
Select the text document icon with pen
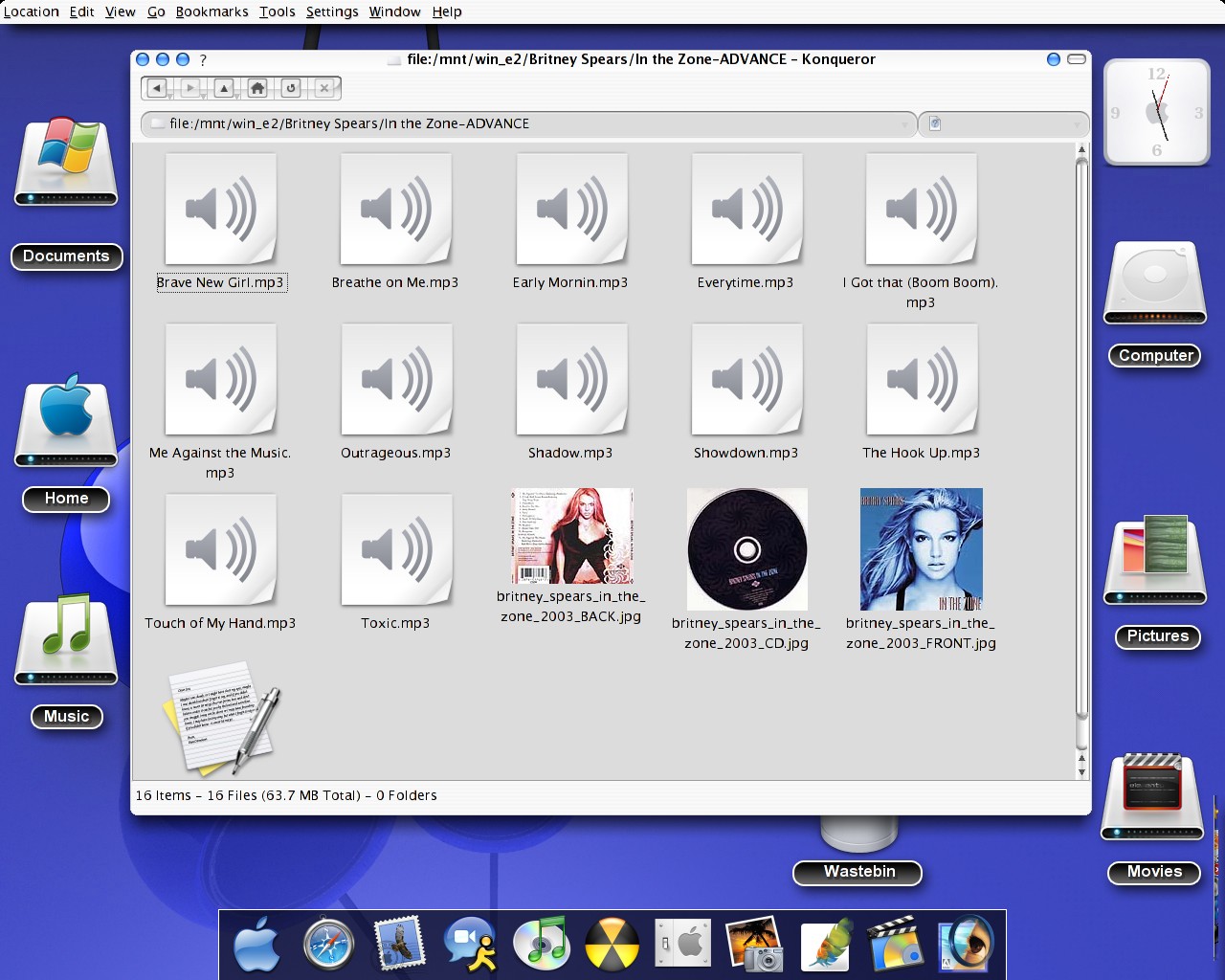(223, 718)
